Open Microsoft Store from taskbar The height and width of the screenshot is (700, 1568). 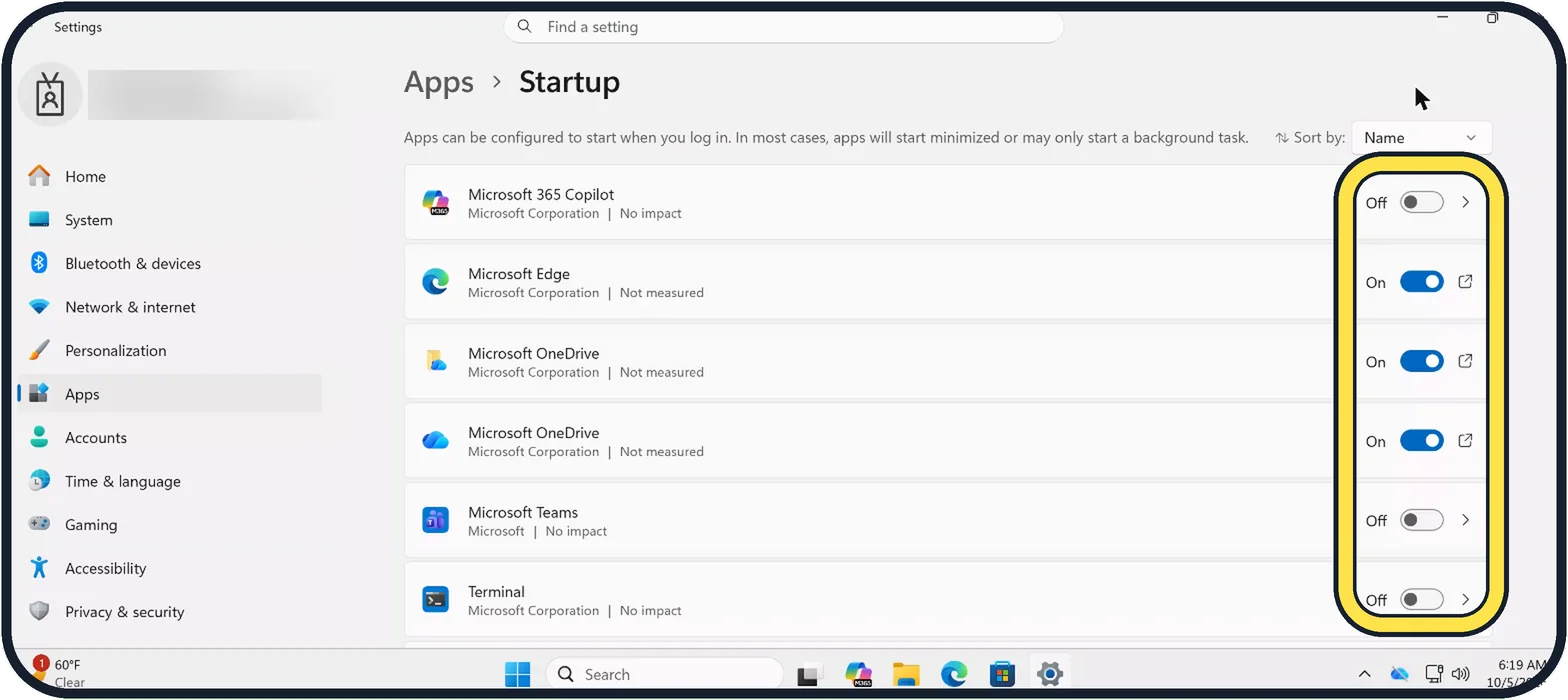pyautogui.click(x=1002, y=675)
